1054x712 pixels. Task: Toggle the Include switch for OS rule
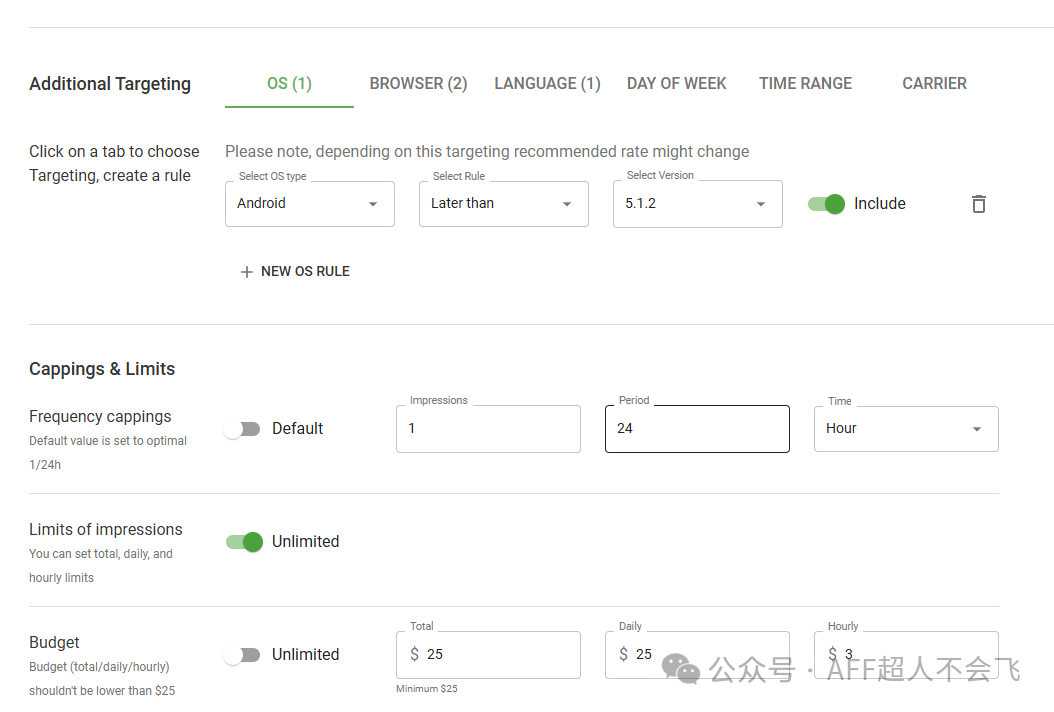point(826,204)
